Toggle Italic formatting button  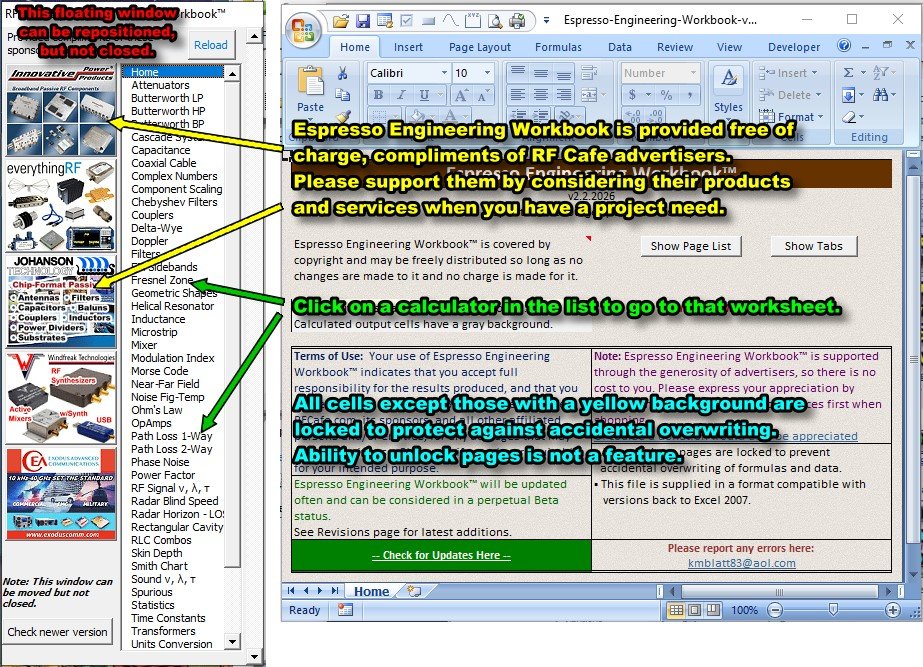tap(400, 95)
